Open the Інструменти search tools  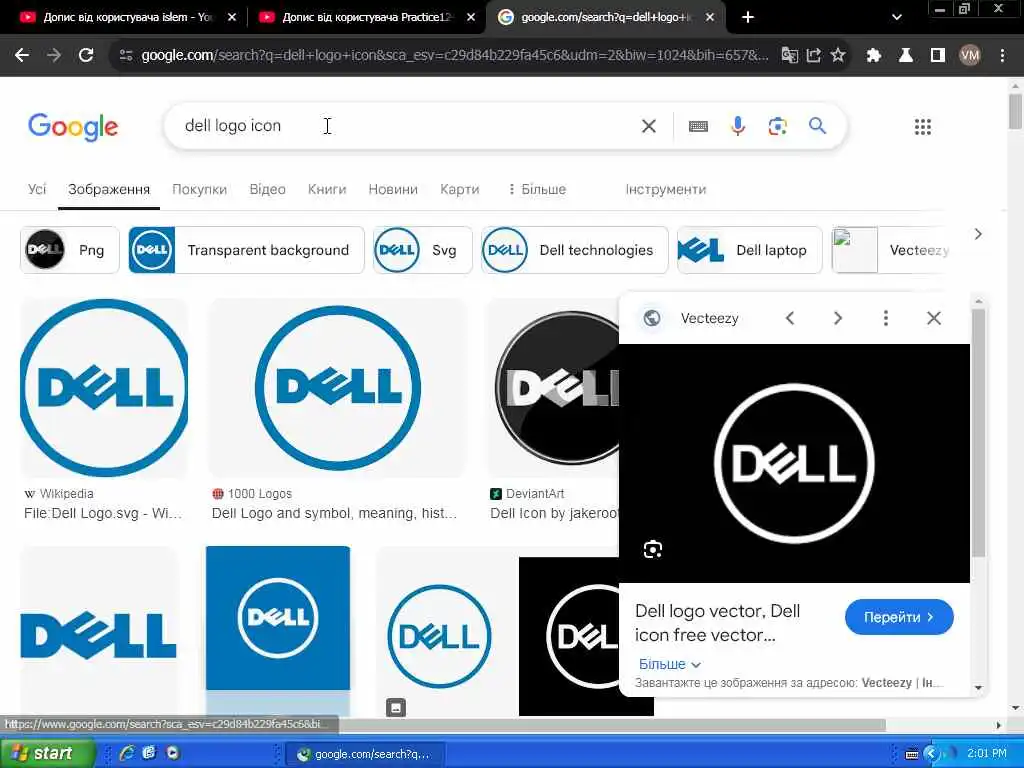pos(665,189)
